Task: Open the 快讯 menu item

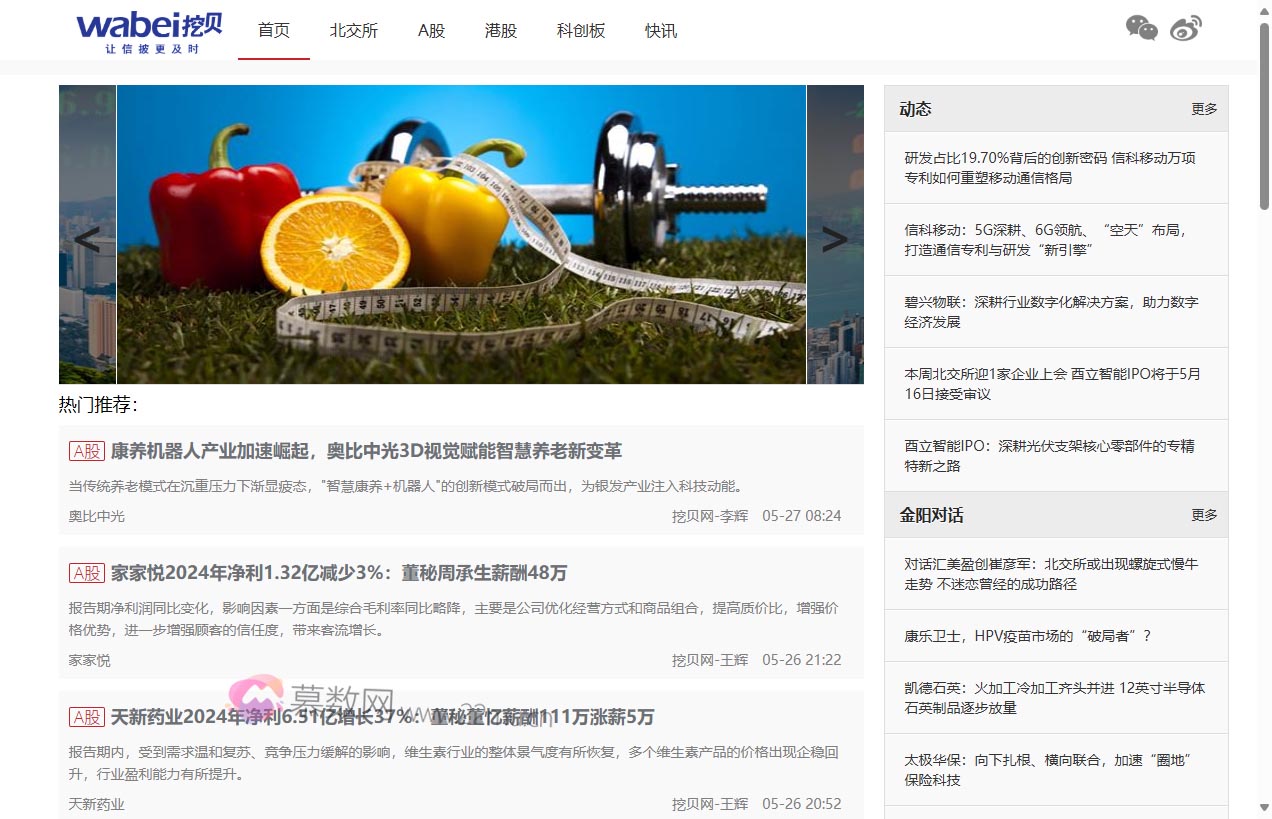Action: [660, 30]
